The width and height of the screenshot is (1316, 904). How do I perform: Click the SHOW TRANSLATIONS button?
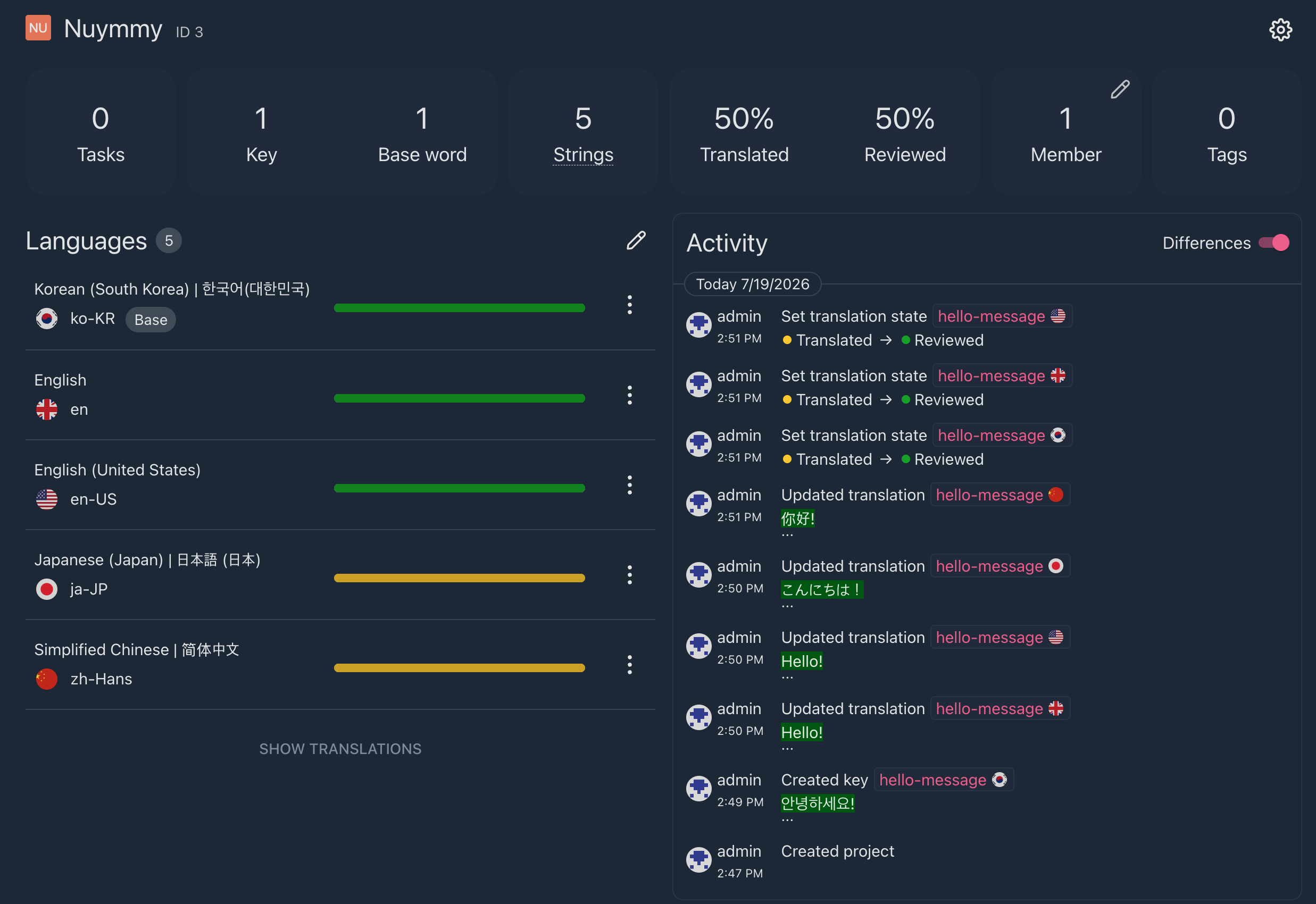[340, 749]
